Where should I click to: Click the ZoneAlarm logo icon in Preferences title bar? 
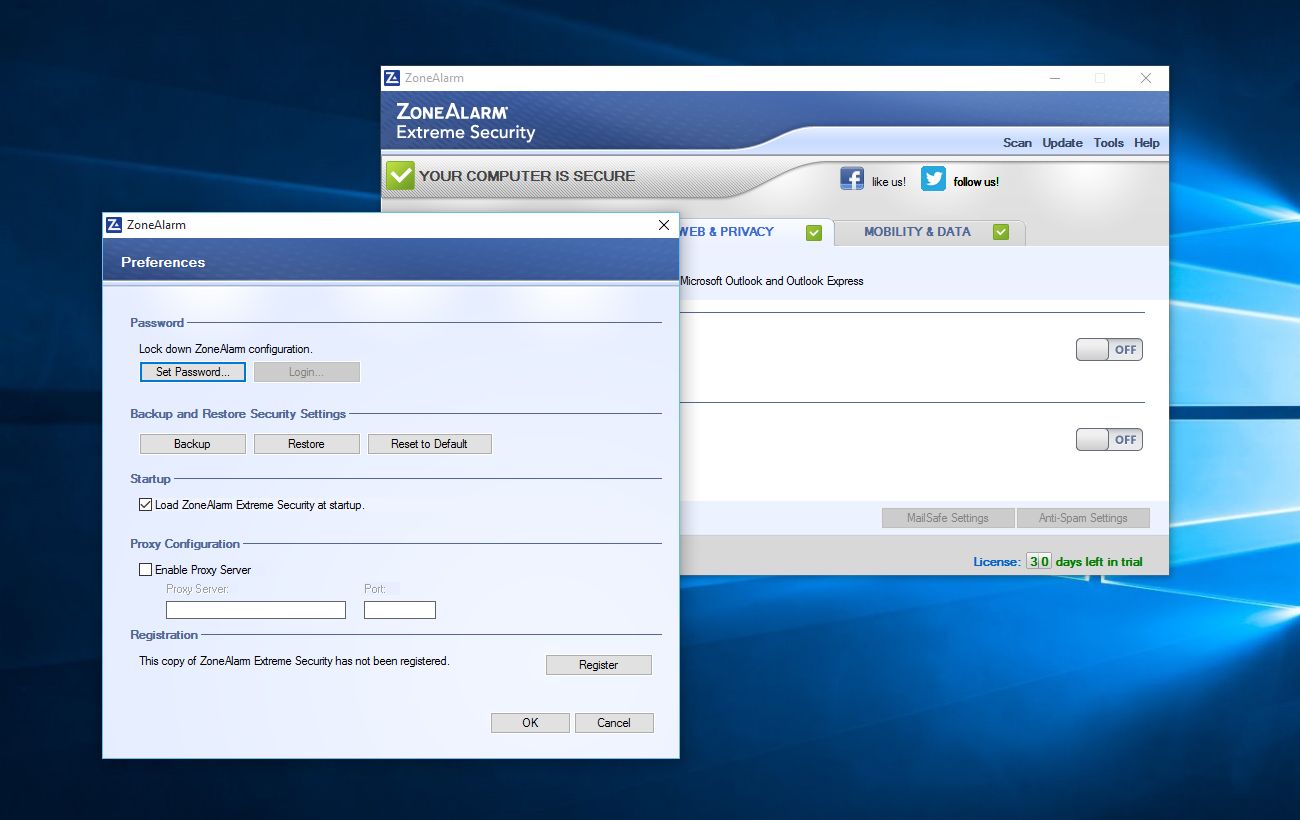[x=114, y=225]
